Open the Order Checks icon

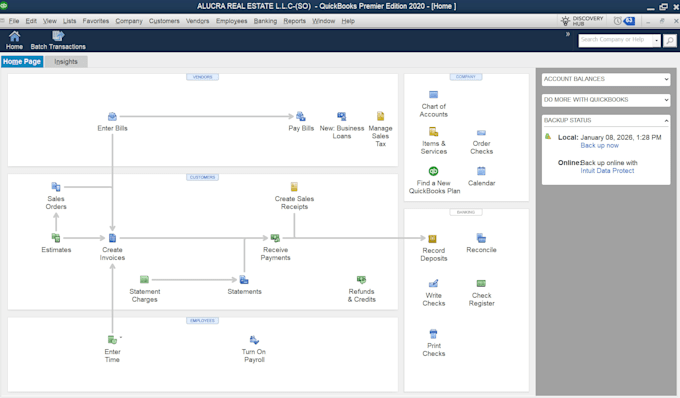click(x=481, y=133)
